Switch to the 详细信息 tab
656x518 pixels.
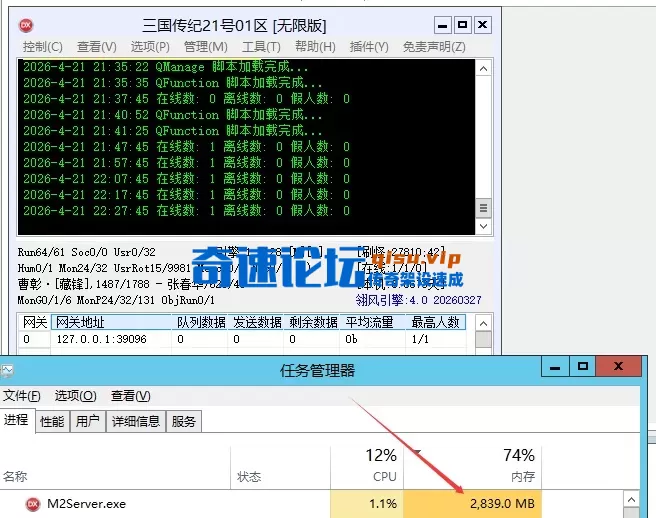click(x=136, y=421)
